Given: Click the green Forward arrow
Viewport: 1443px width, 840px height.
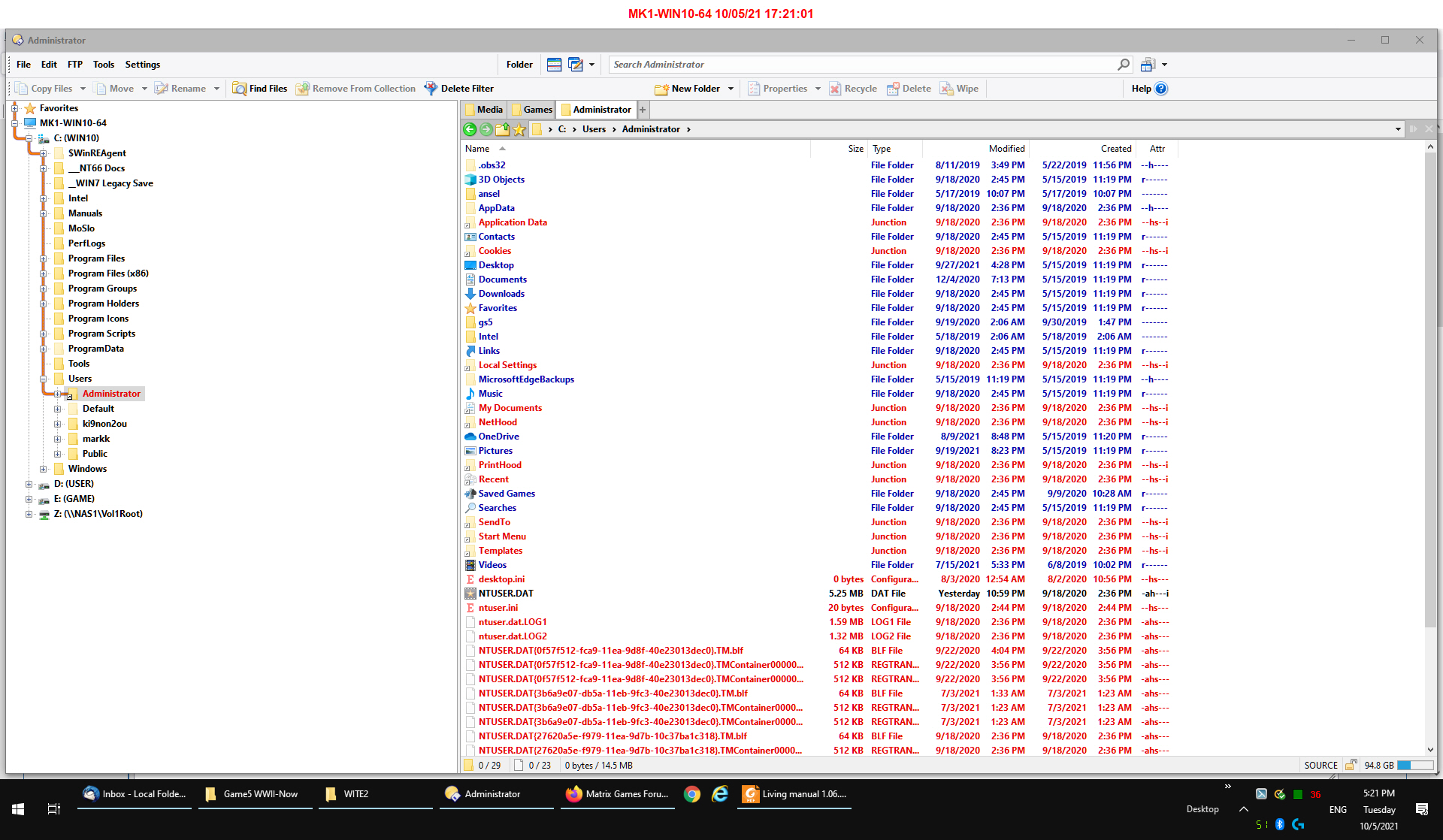Looking at the screenshot, I should pos(486,129).
